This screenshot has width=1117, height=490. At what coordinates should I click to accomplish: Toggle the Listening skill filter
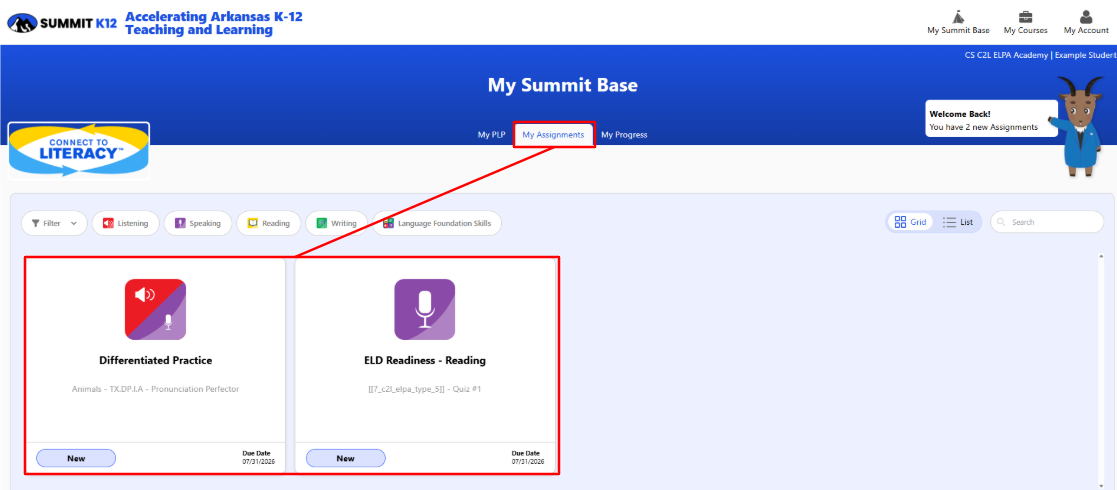(x=125, y=223)
